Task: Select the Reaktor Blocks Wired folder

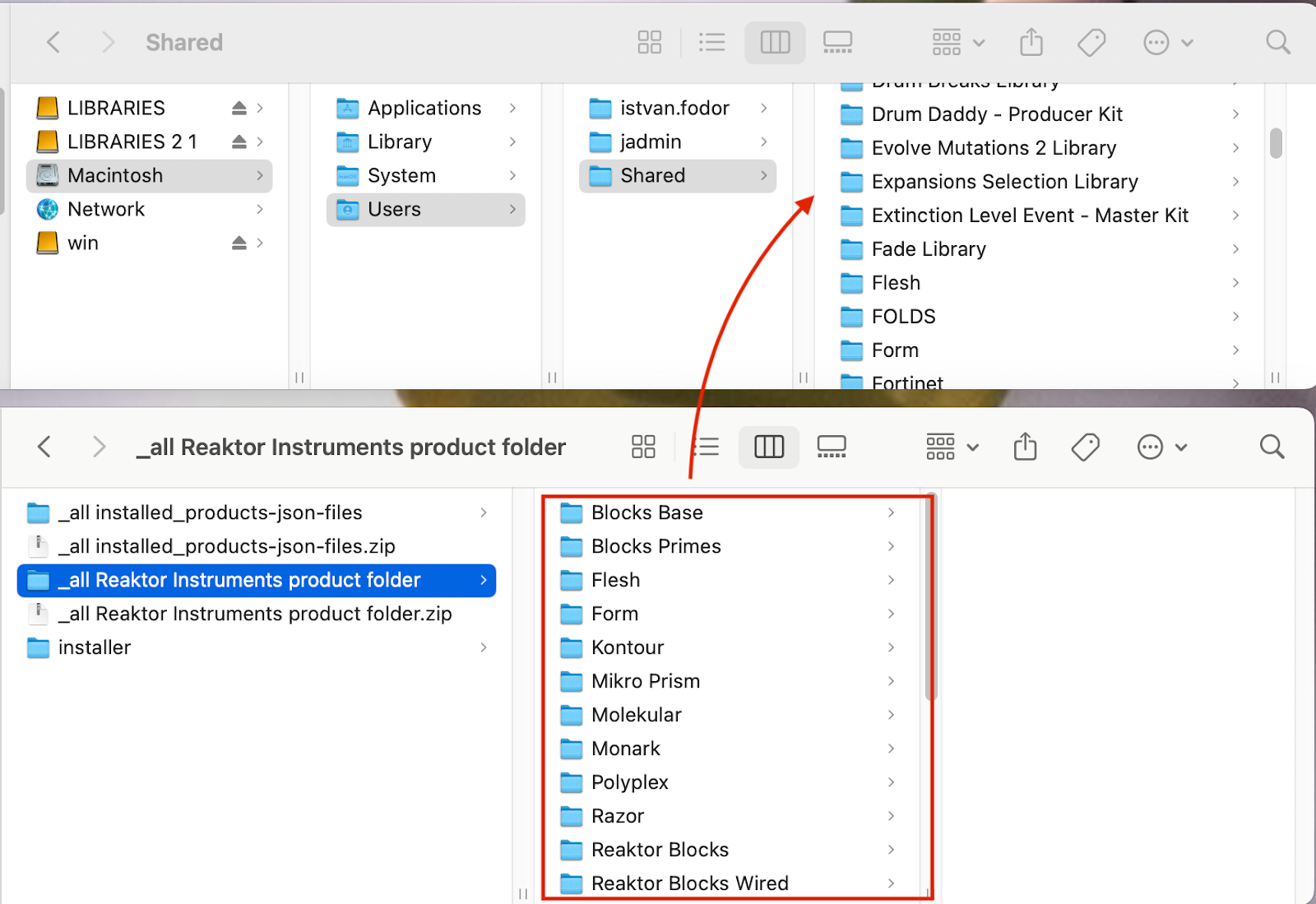Action: 729,883
